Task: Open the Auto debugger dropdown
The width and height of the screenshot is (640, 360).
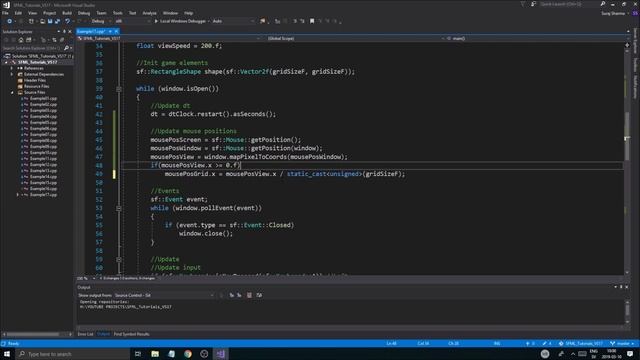Action: 233,21
